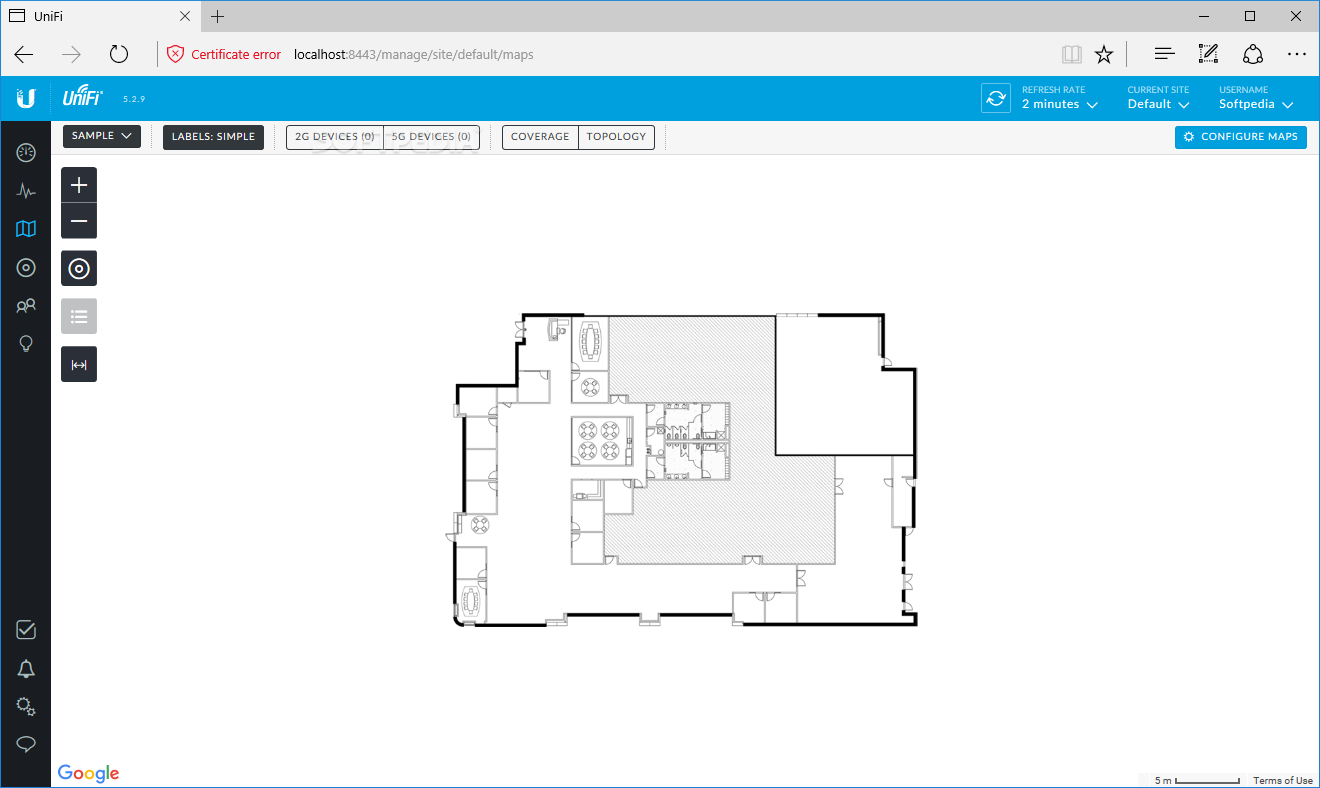Open the Terms of Use link
This screenshot has height=788, width=1320.
coord(1283,781)
